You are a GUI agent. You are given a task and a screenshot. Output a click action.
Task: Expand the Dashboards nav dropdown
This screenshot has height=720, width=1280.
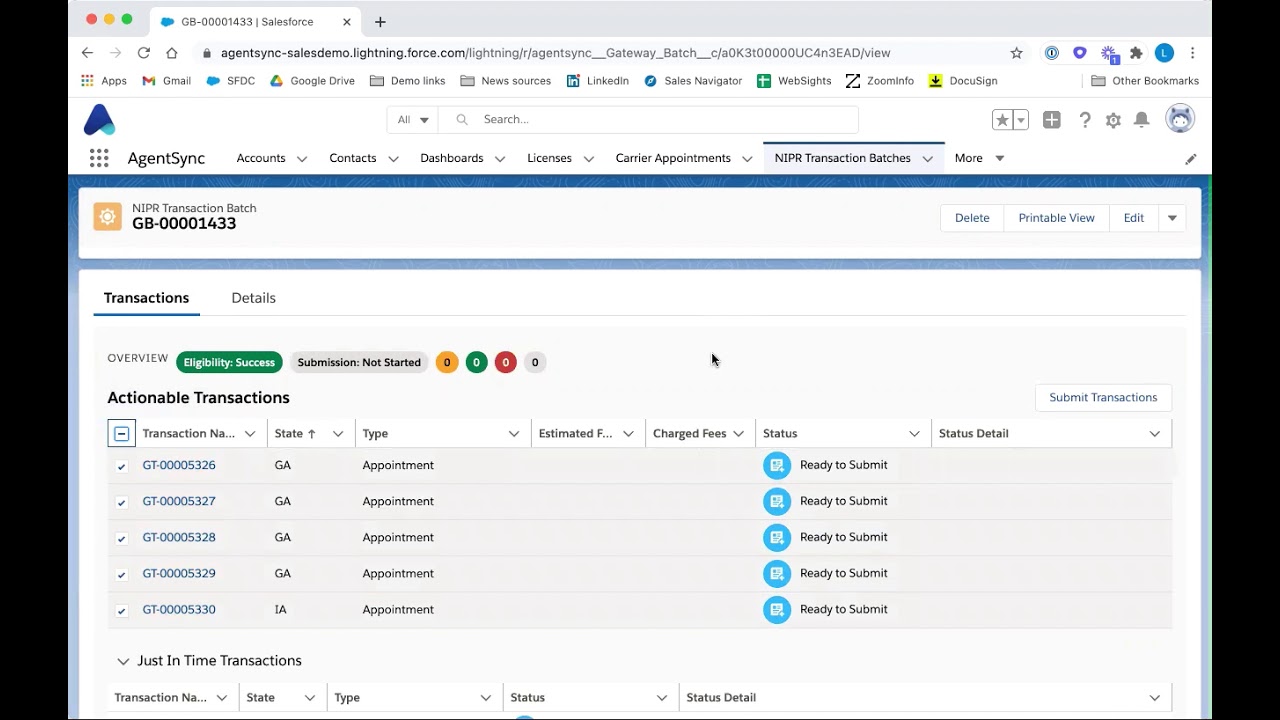coord(500,159)
